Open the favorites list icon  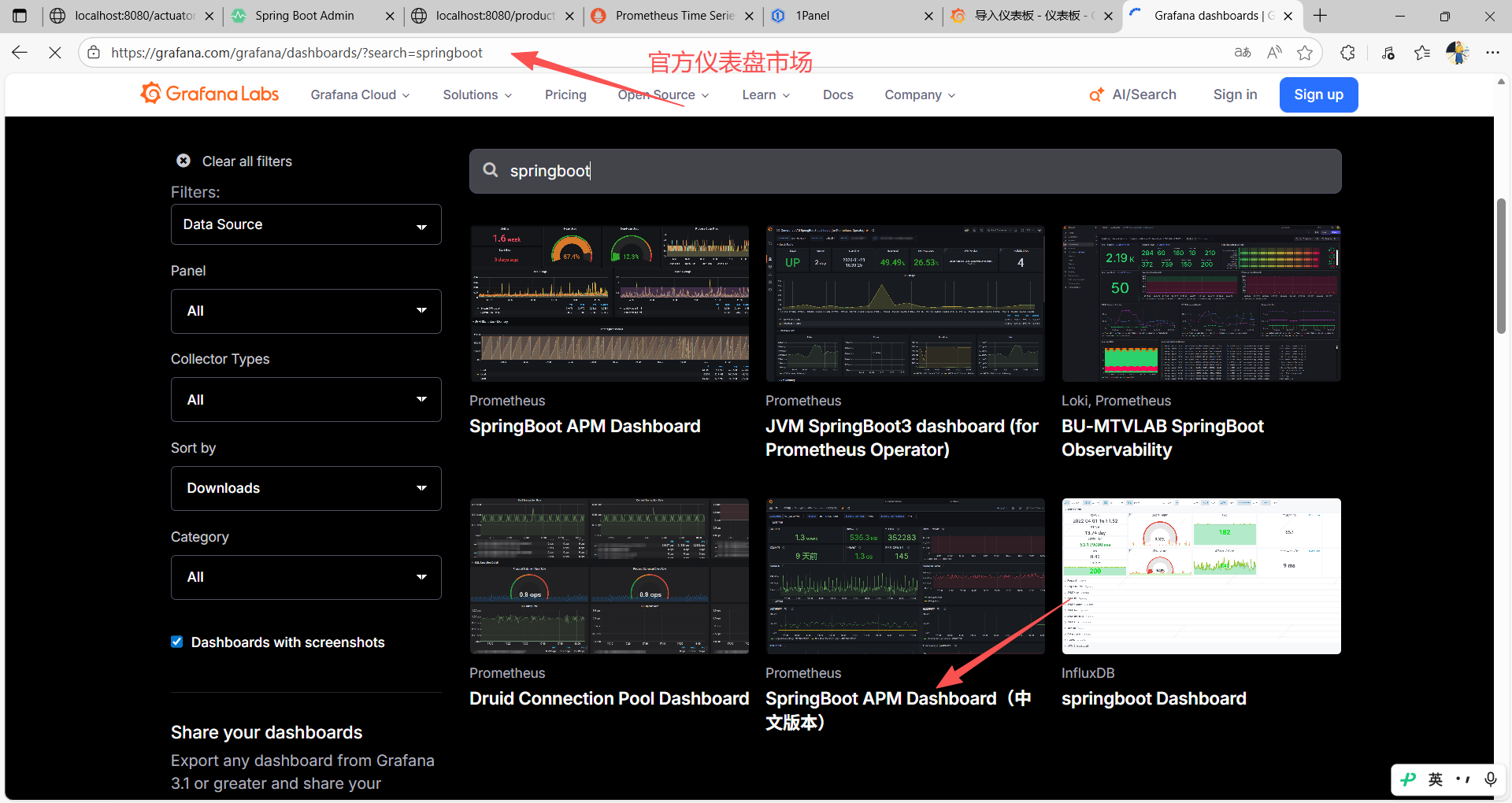[1422, 53]
